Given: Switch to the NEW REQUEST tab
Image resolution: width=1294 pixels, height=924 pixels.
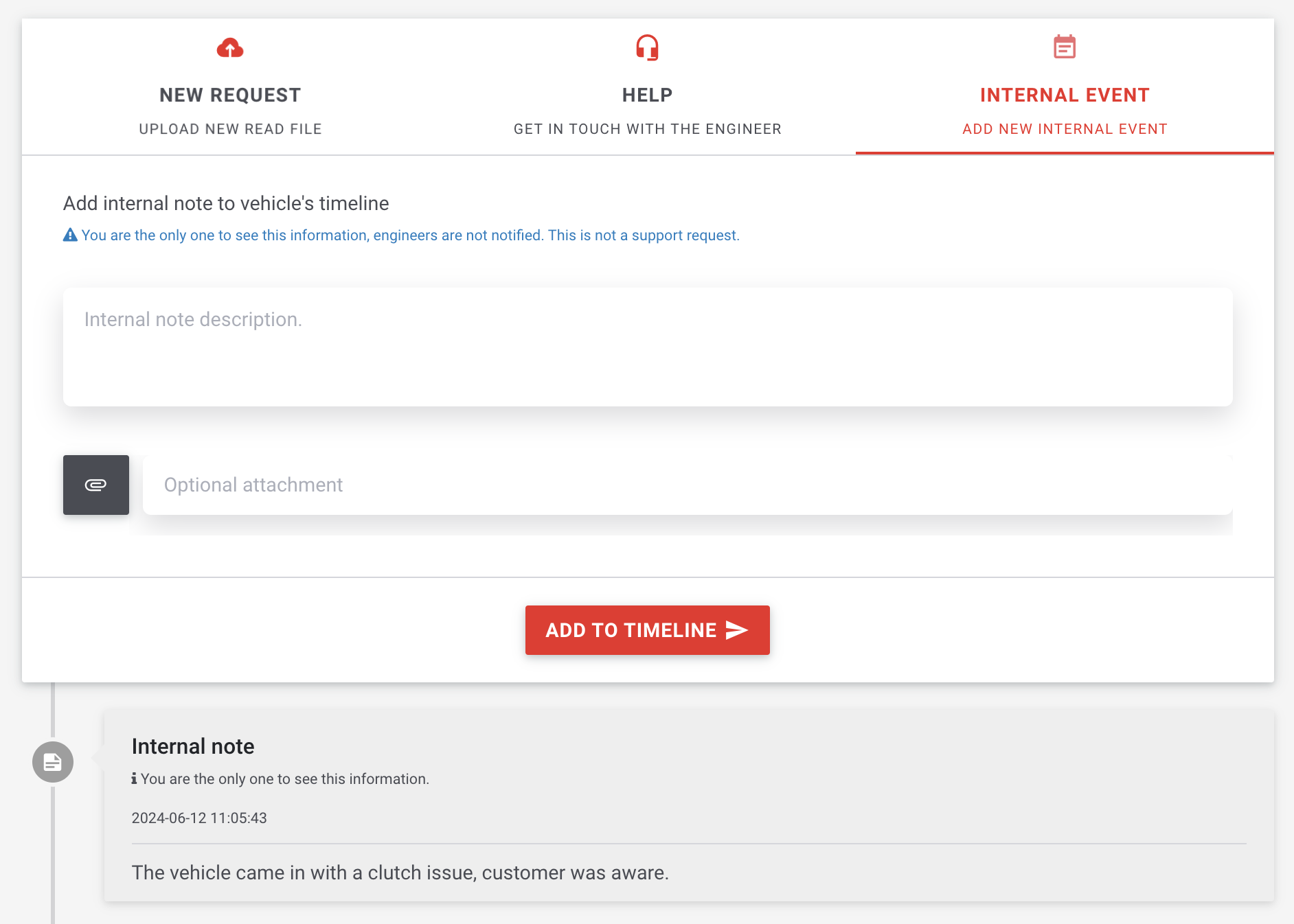Looking at the screenshot, I should [230, 95].
